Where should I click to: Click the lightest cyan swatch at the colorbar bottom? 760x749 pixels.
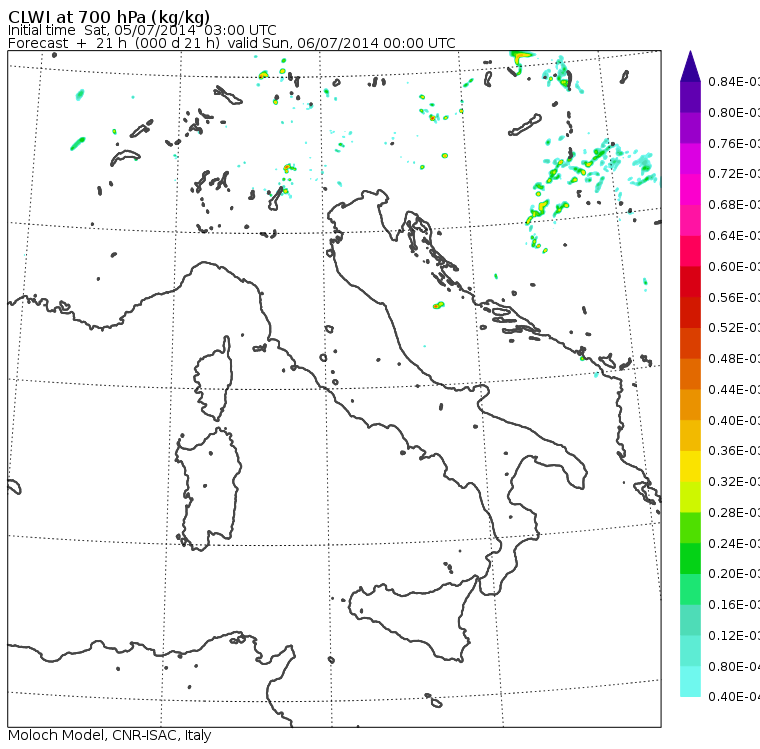point(690,682)
